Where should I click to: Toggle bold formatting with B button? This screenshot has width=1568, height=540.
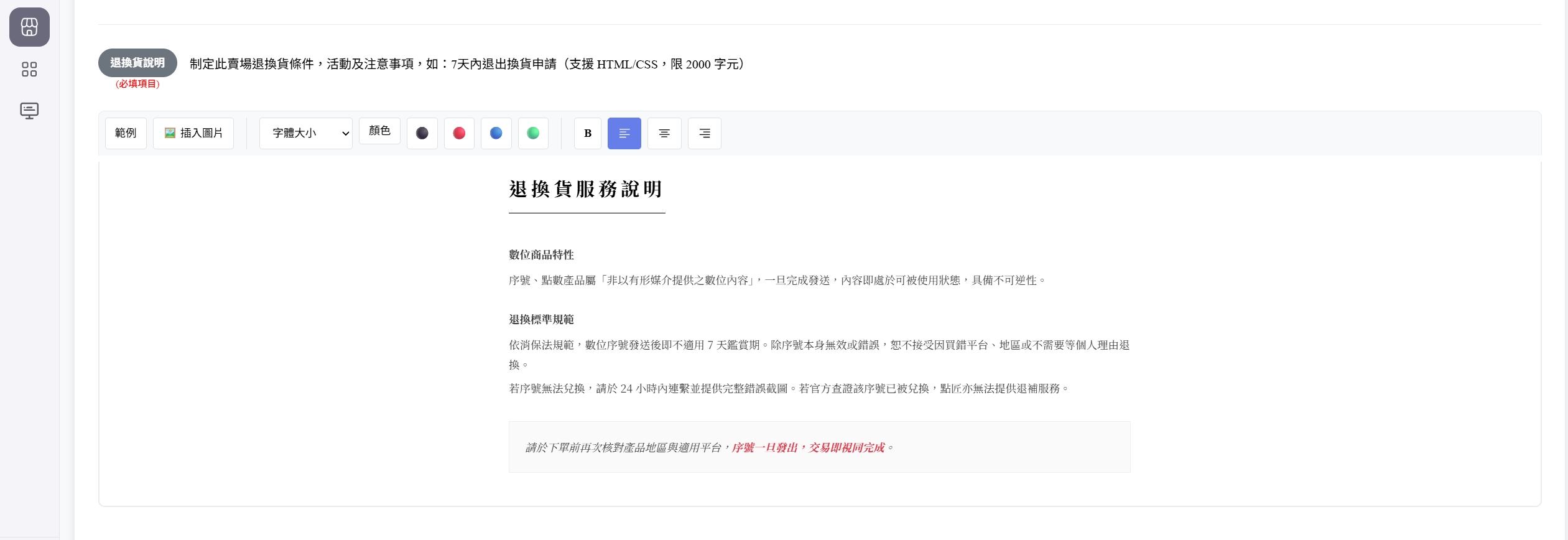point(588,133)
